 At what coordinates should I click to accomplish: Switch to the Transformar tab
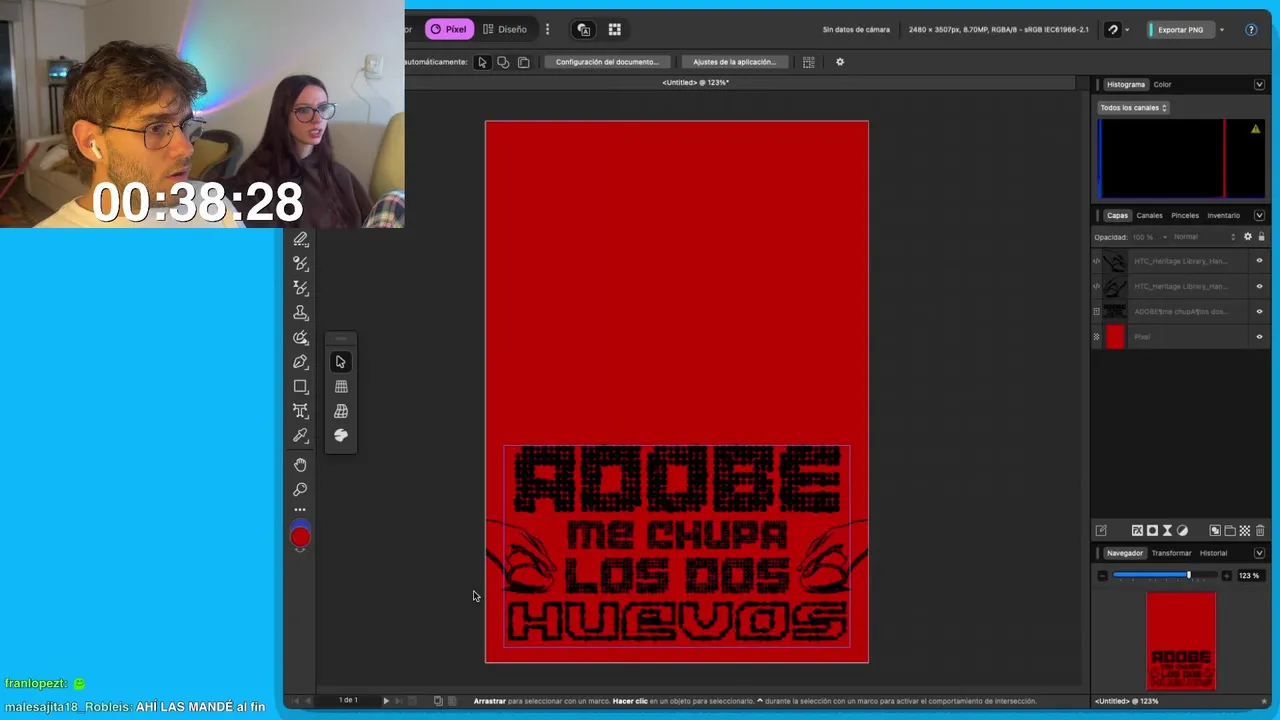pyautogui.click(x=1171, y=553)
